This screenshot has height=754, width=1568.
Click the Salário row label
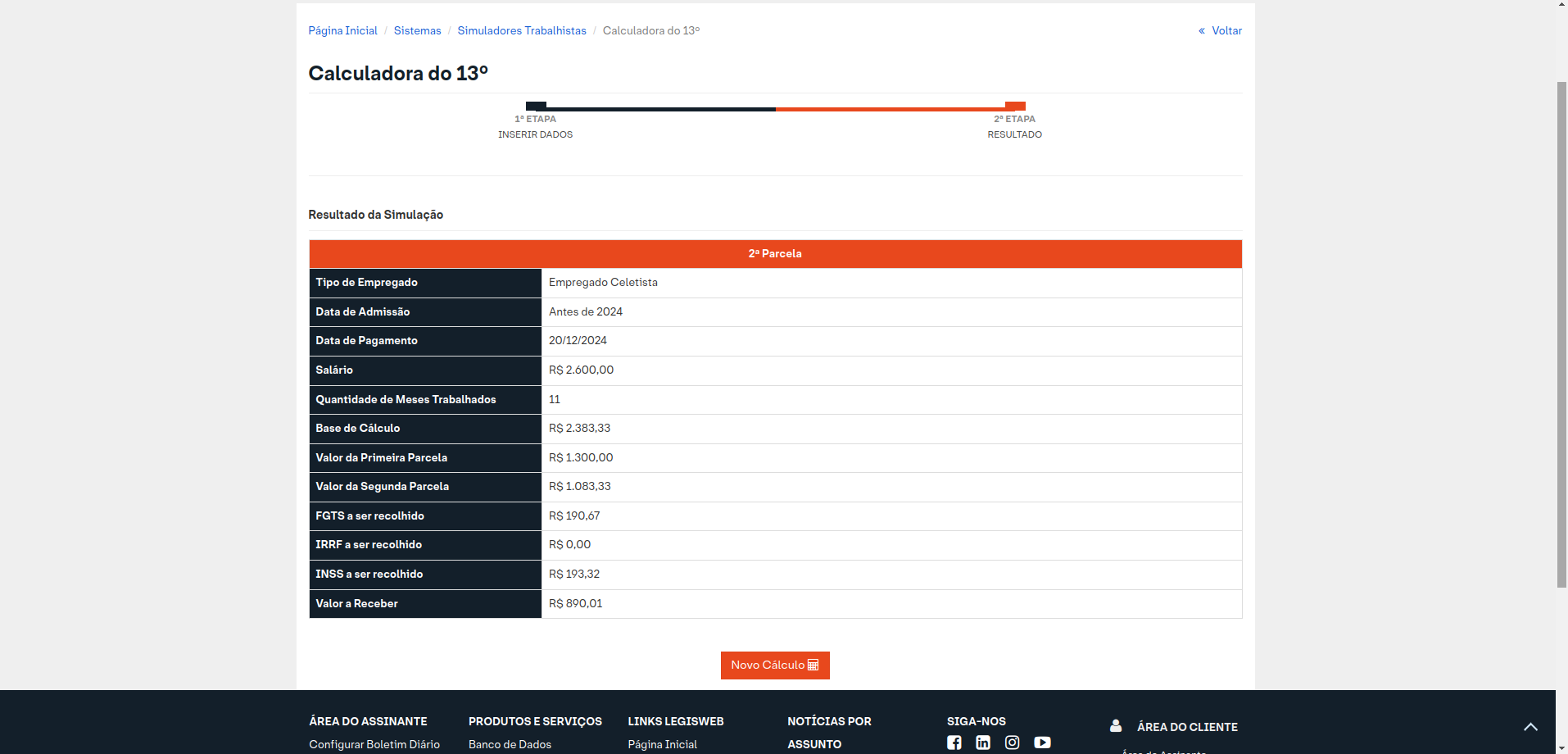pos(334,370)
